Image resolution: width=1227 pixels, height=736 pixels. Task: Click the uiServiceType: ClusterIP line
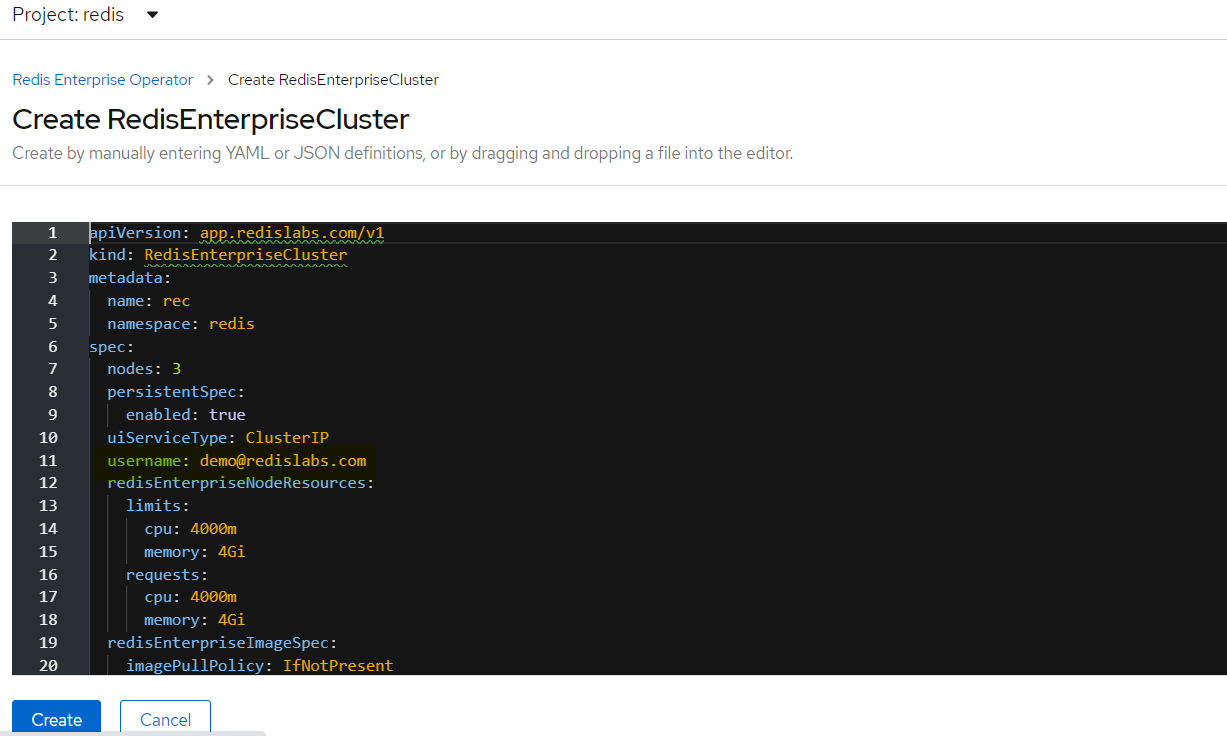click(x=218, y=437)
